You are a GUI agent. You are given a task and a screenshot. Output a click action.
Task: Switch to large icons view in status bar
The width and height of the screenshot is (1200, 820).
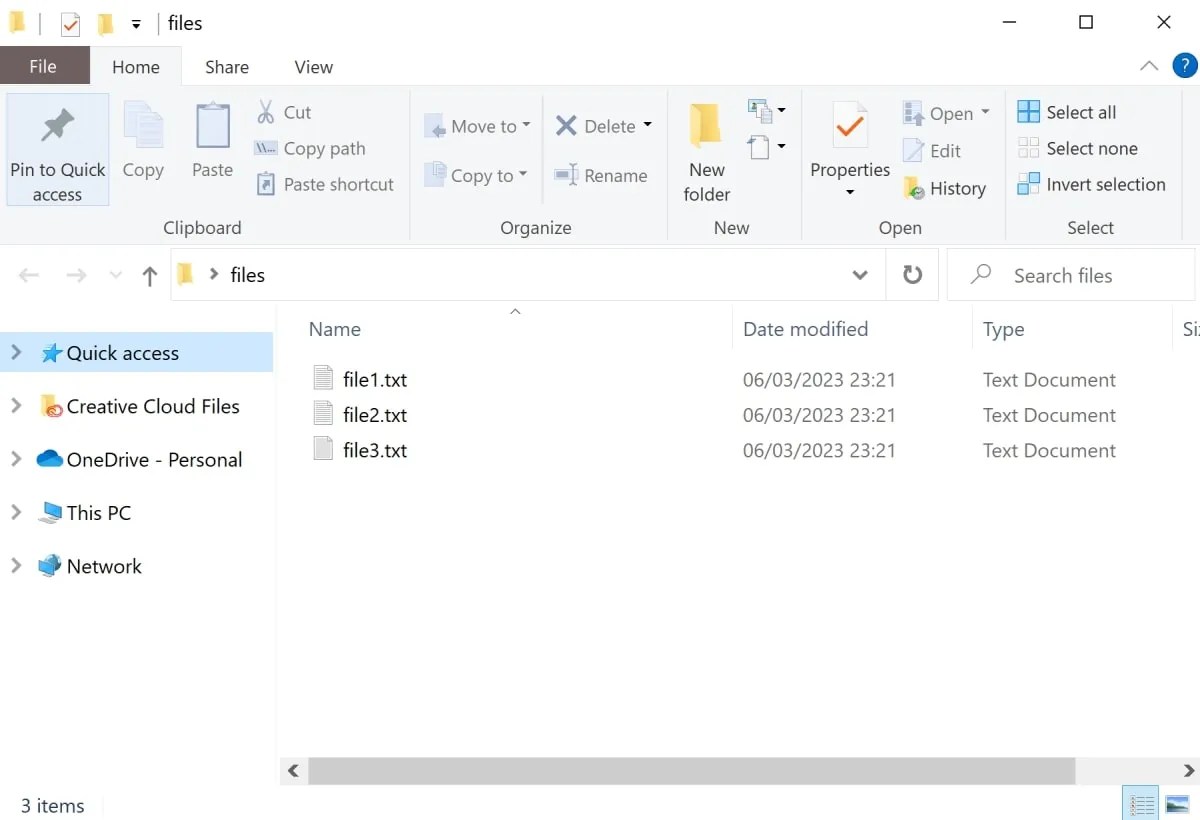pyautogui.click(x=1178, y=802)
